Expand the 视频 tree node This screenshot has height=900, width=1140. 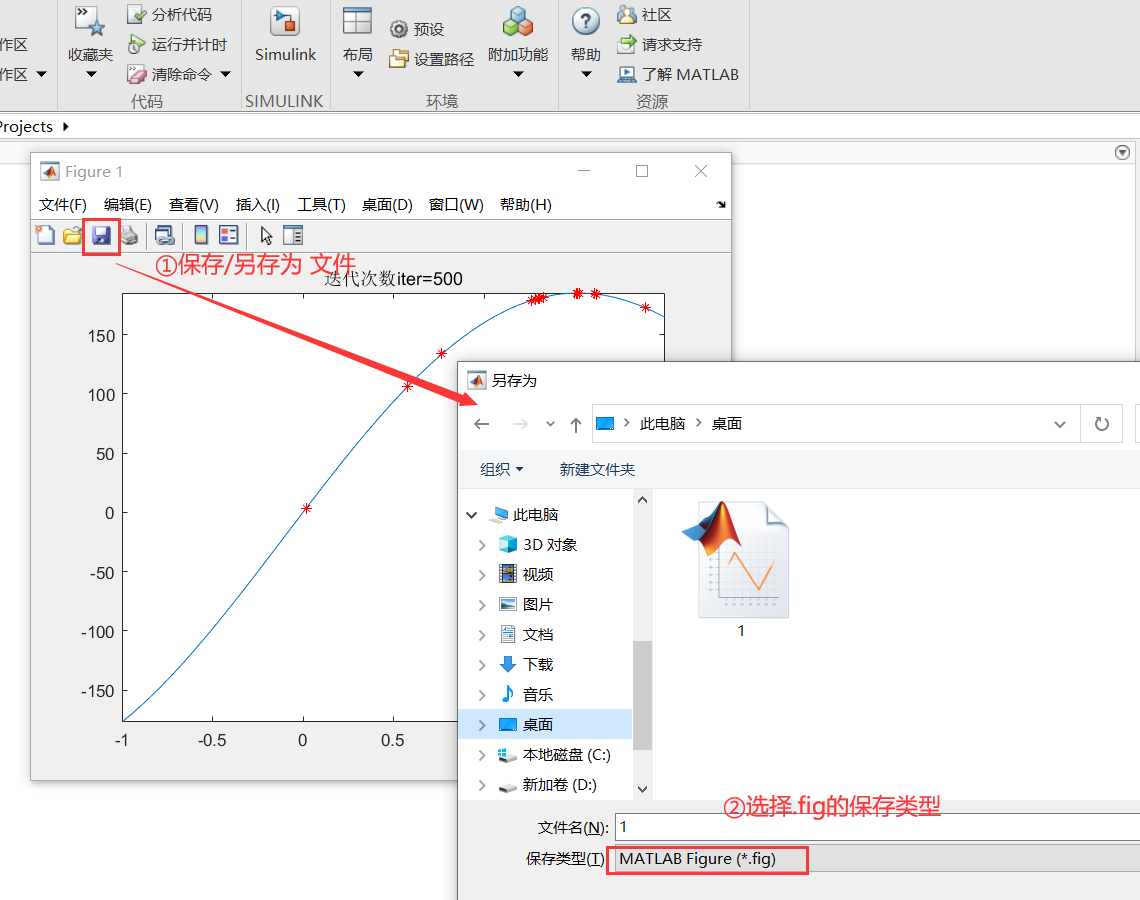pos(482,574)
